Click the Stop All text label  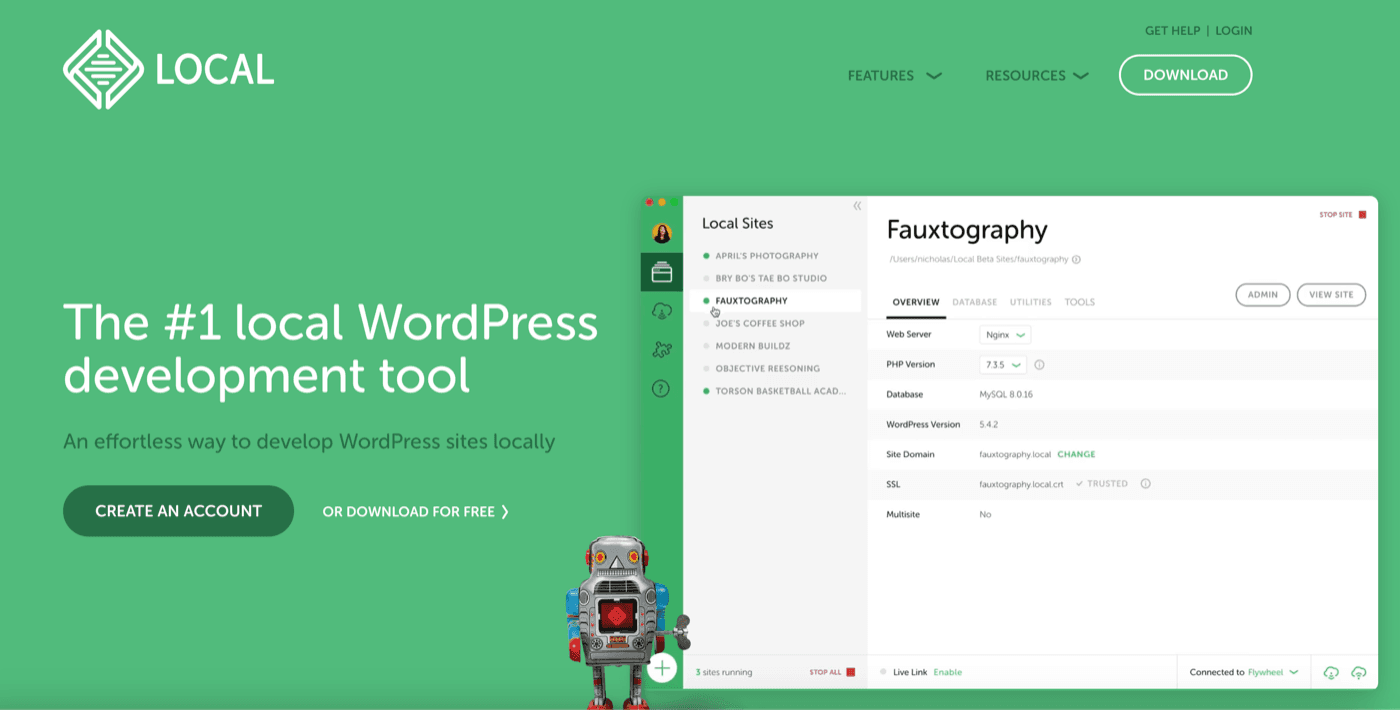(x=825, y=672)
